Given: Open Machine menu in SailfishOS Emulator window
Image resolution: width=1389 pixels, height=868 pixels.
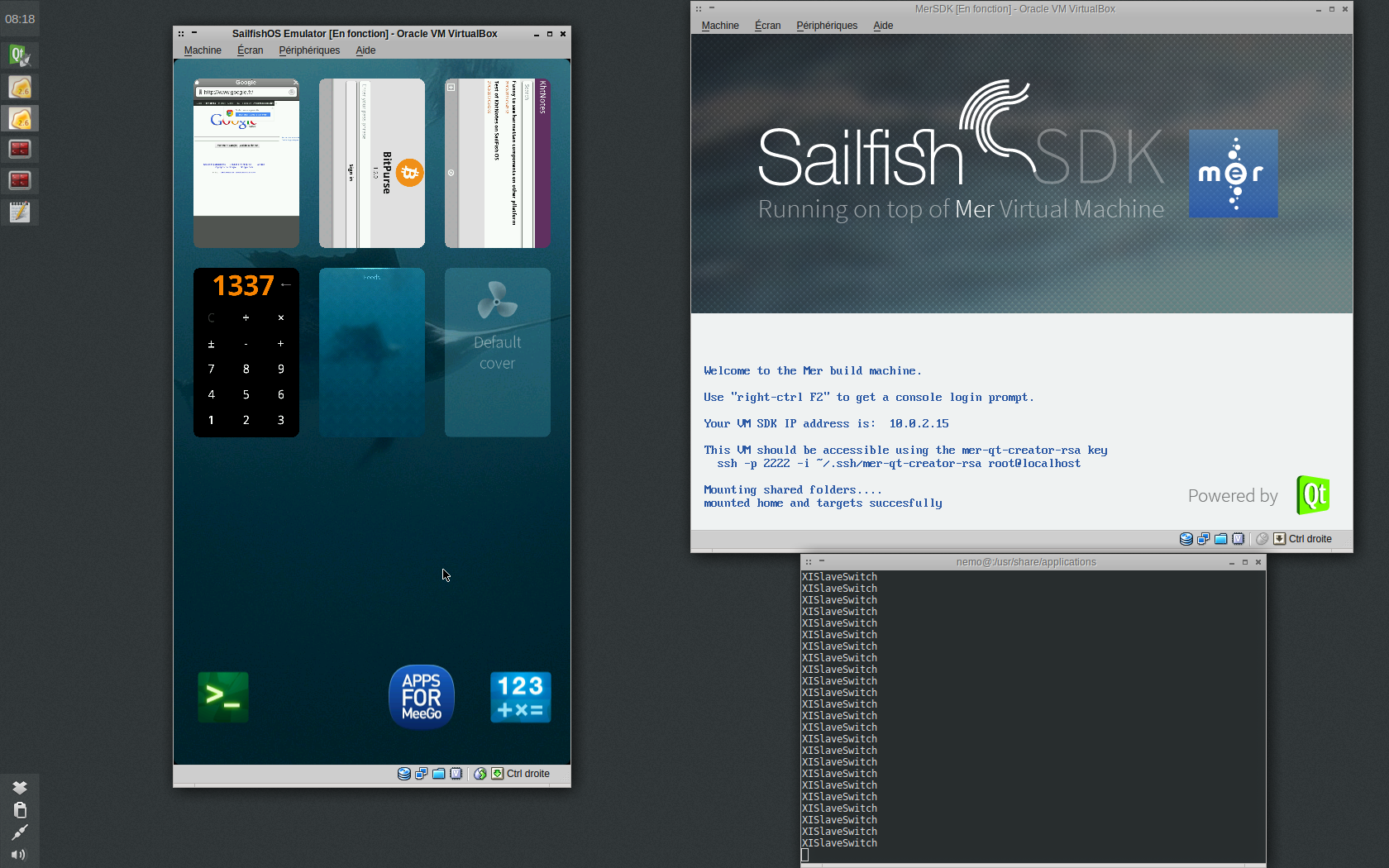Looking at the screenshot, I should (203, 50).
